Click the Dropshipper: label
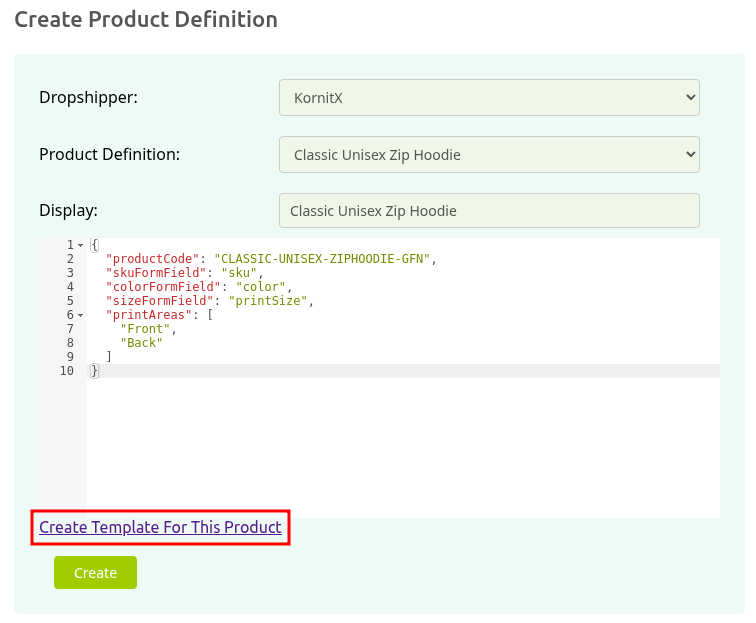756x623 pixels. click(88, 97)
